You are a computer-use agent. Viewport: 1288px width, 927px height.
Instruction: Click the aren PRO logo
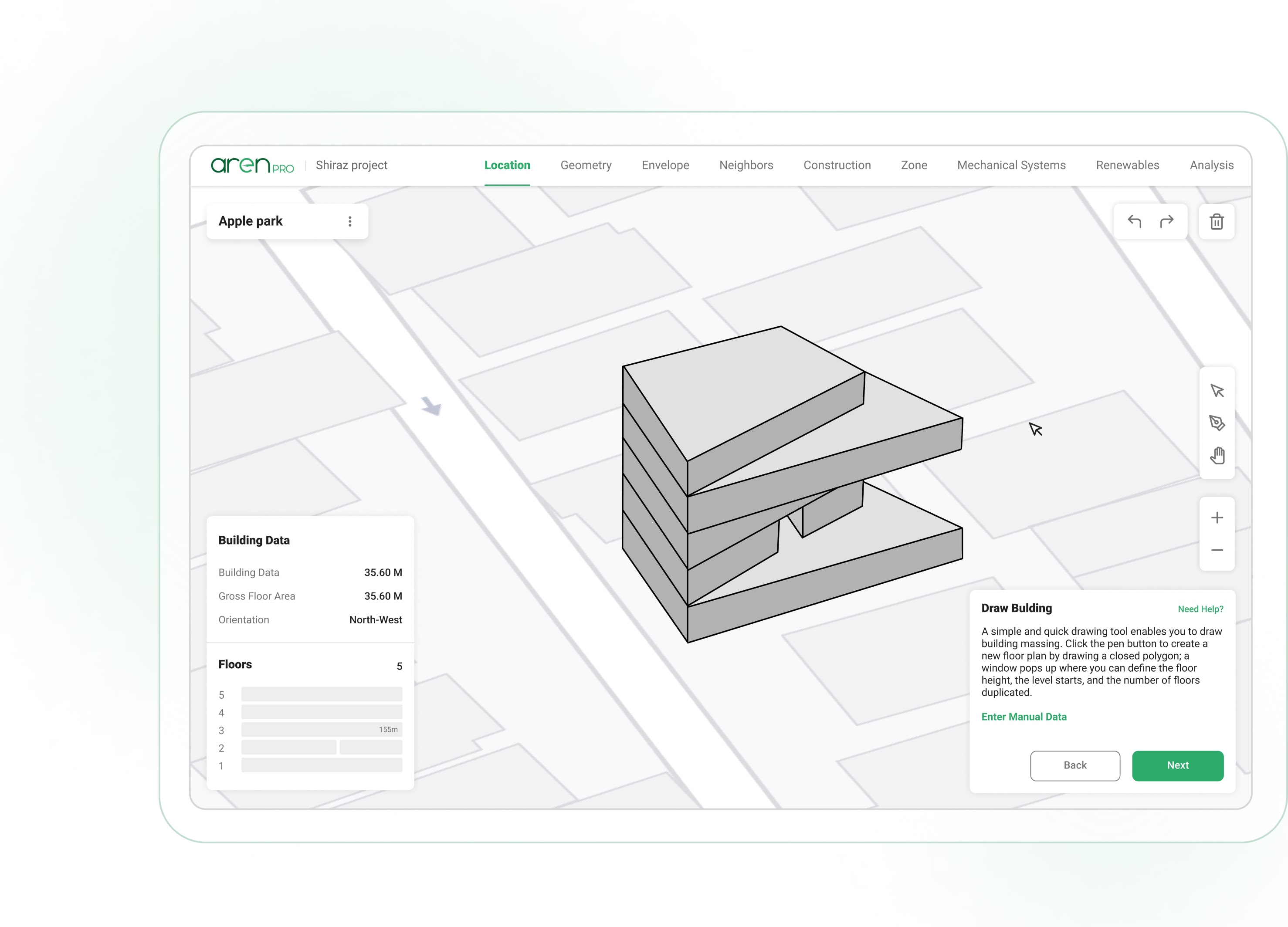tap(252, 165)
